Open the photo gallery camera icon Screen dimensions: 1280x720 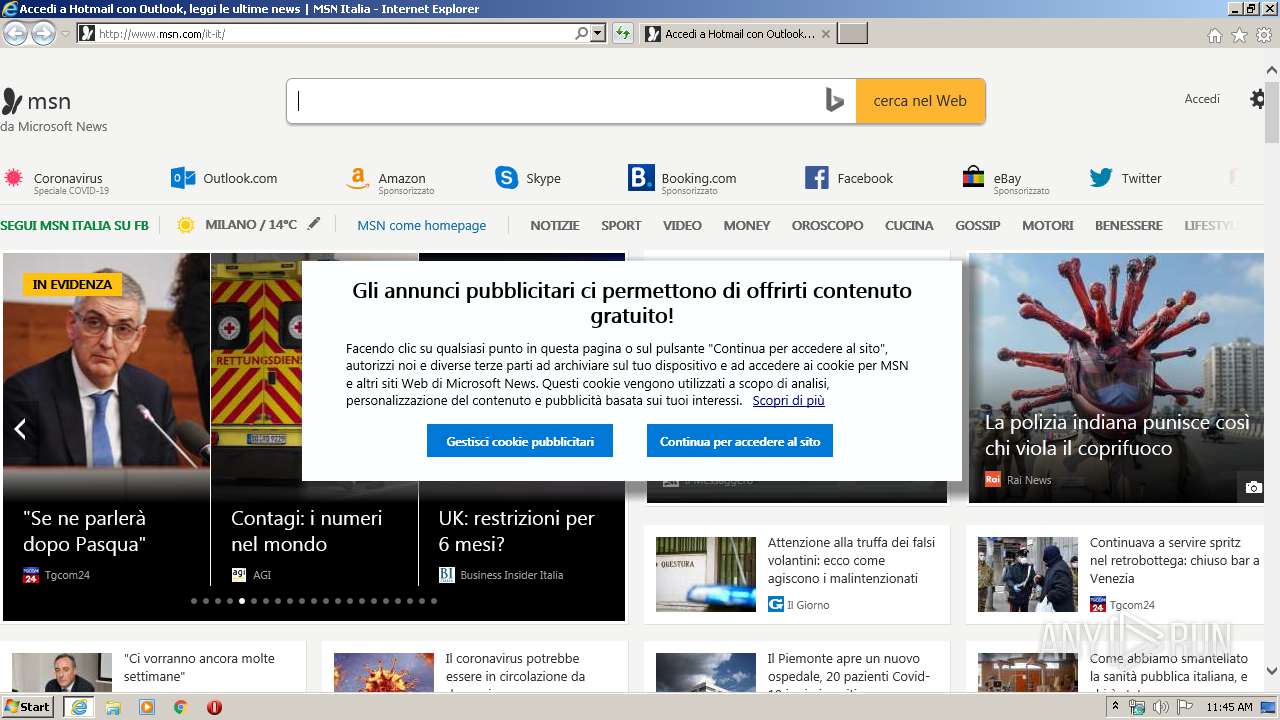(1253, 487)
